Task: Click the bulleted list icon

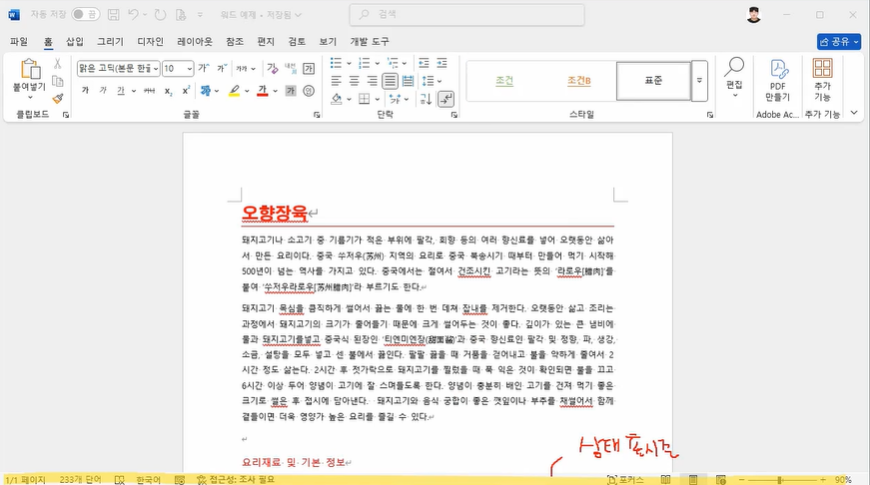Action: point(337,64)
